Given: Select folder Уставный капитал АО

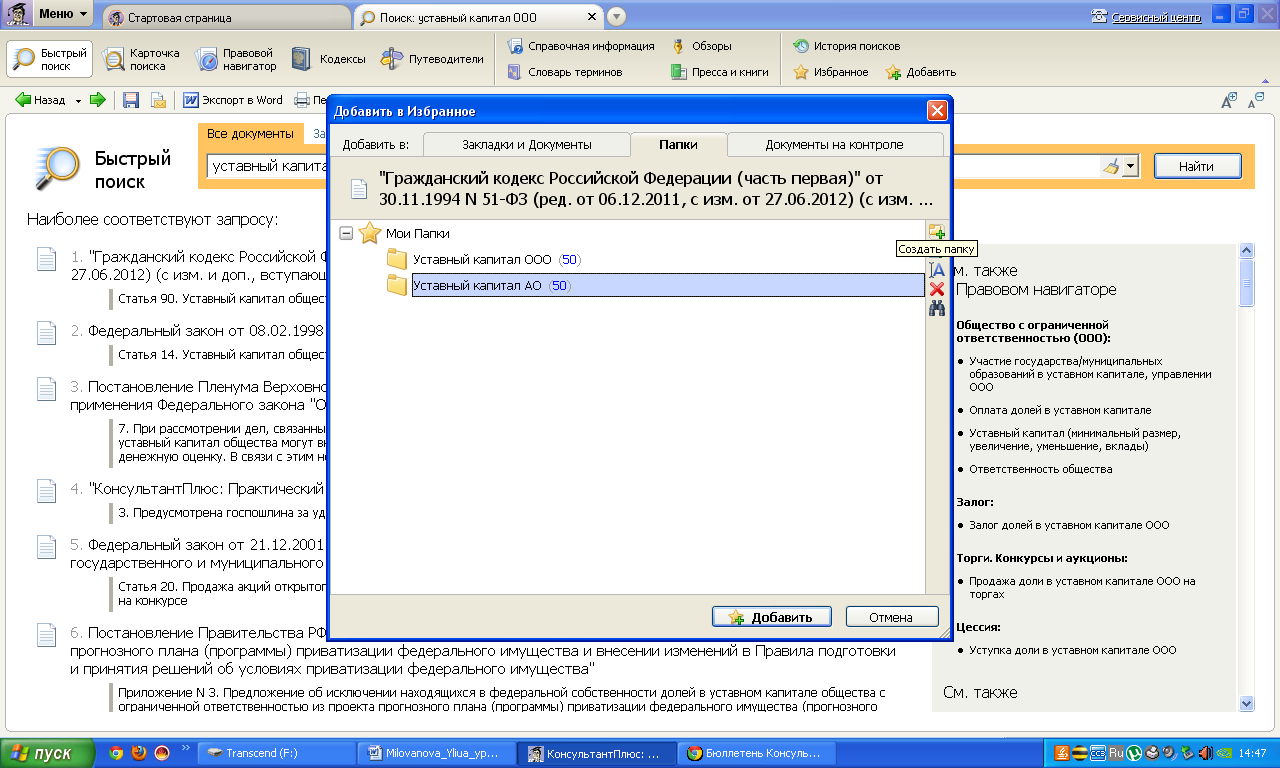Looking at the screenshot, I should 655,286.
